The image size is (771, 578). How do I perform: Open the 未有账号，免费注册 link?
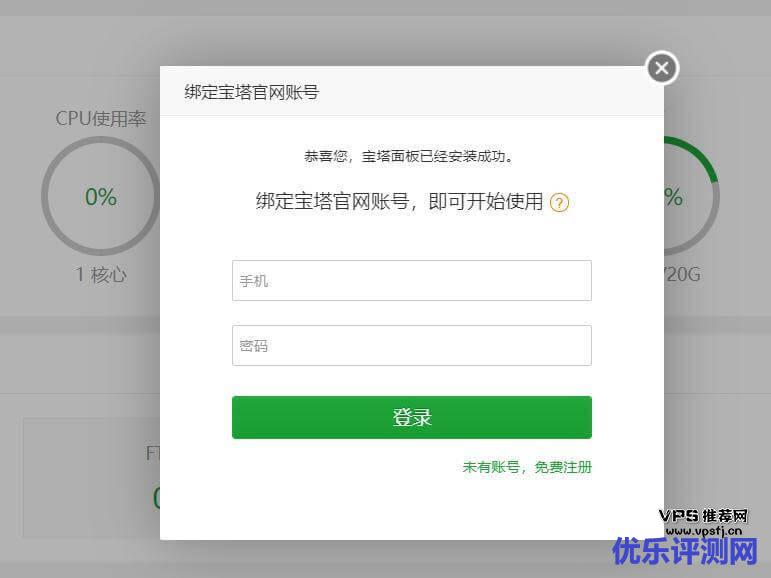(x=527, y=467)
